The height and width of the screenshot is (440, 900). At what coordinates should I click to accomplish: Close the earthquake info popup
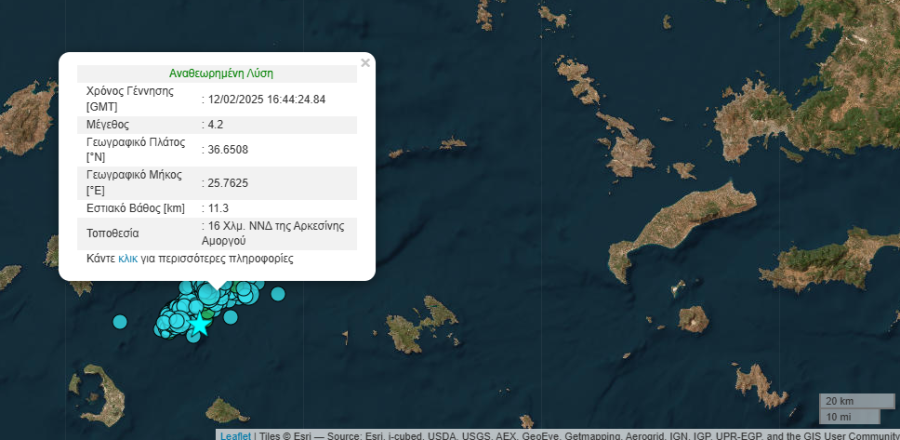pos(365,63)
